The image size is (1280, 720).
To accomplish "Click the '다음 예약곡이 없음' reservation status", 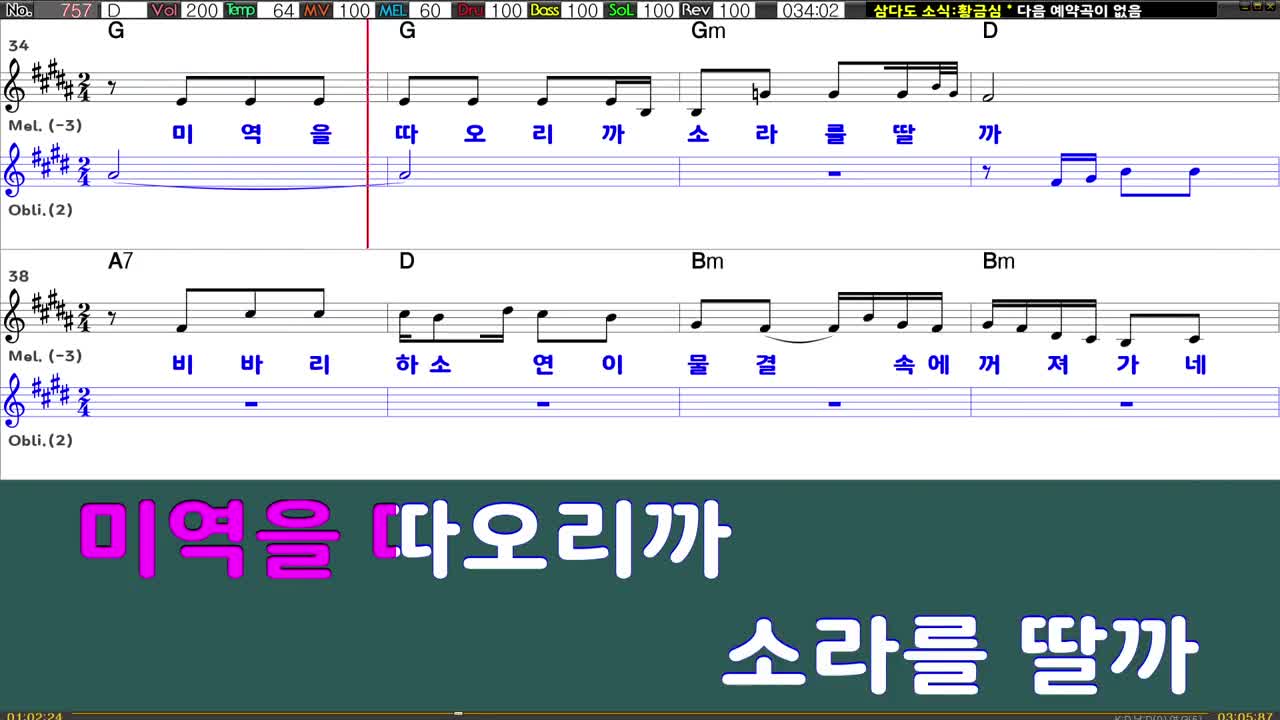I will click(x=1079, y=10).
